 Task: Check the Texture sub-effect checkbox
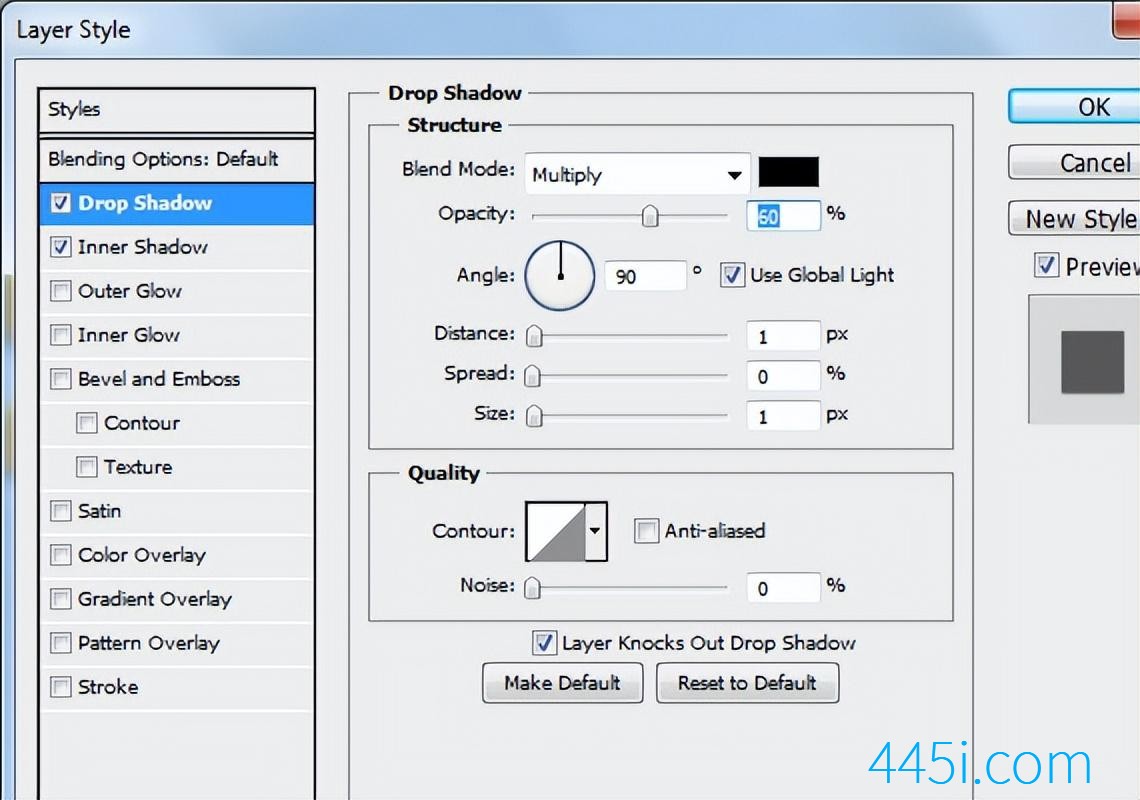[x=87, y=466]
